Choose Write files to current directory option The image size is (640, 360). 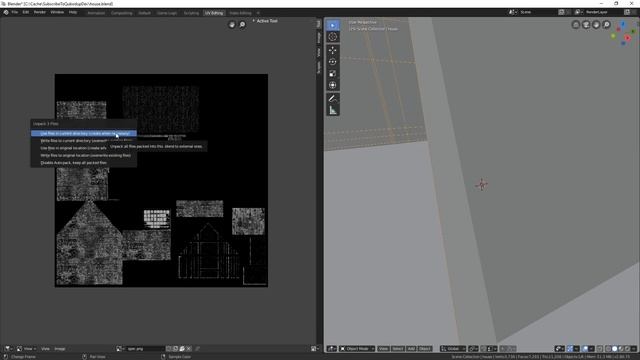click(x=84, y=141)
